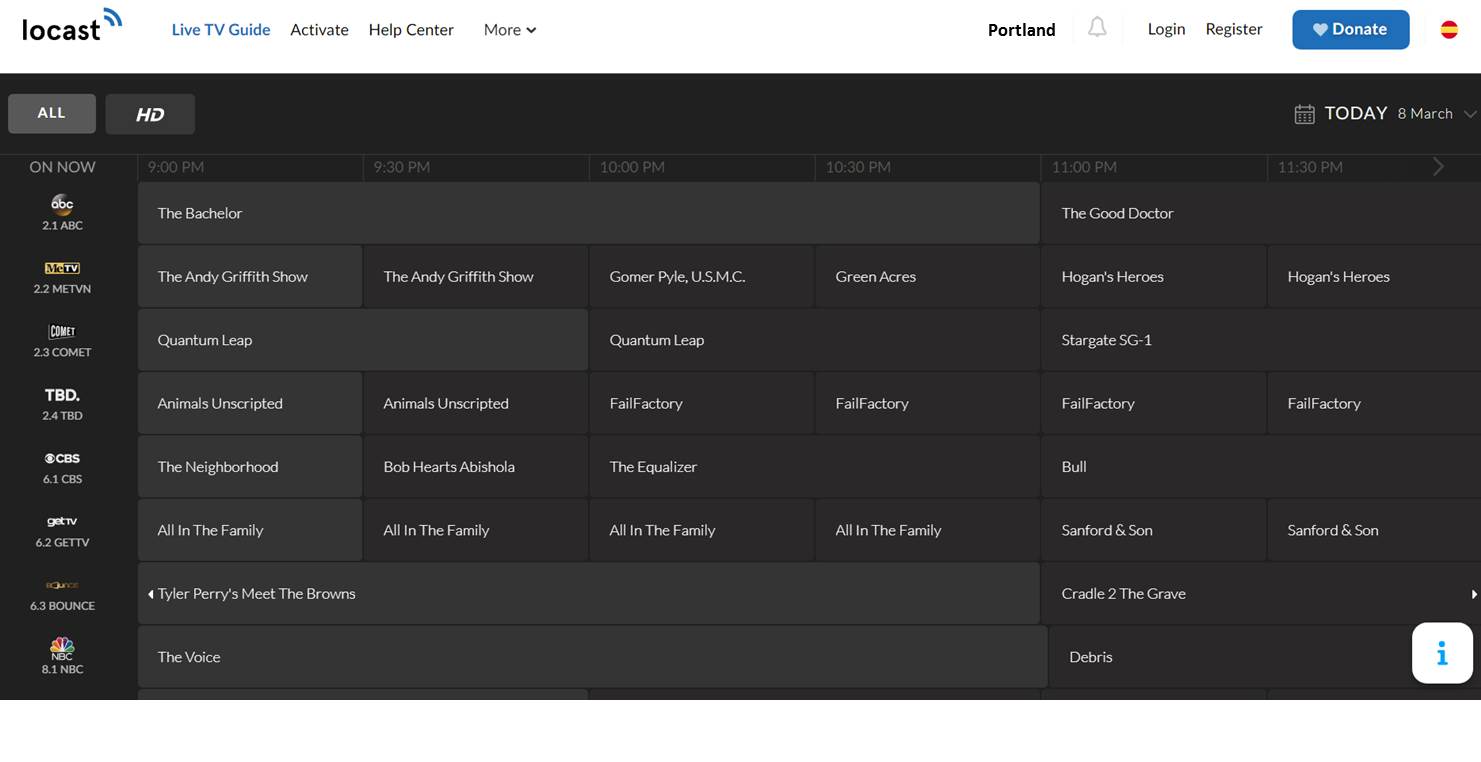Switch language via the Spanish flag icon
Viewport: 1481px width, 762px height.
click(x=1448, y=30)
